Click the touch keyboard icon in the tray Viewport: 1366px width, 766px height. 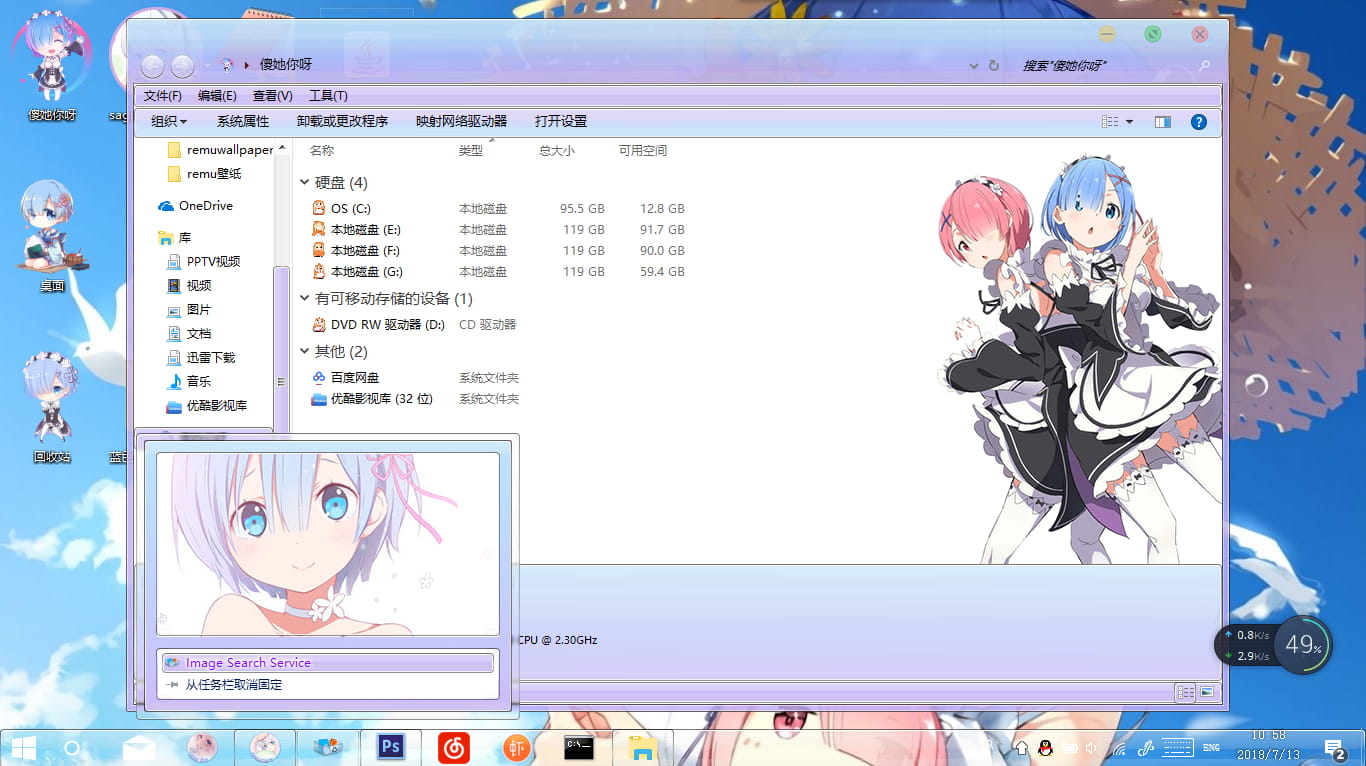coord(1177,748)
